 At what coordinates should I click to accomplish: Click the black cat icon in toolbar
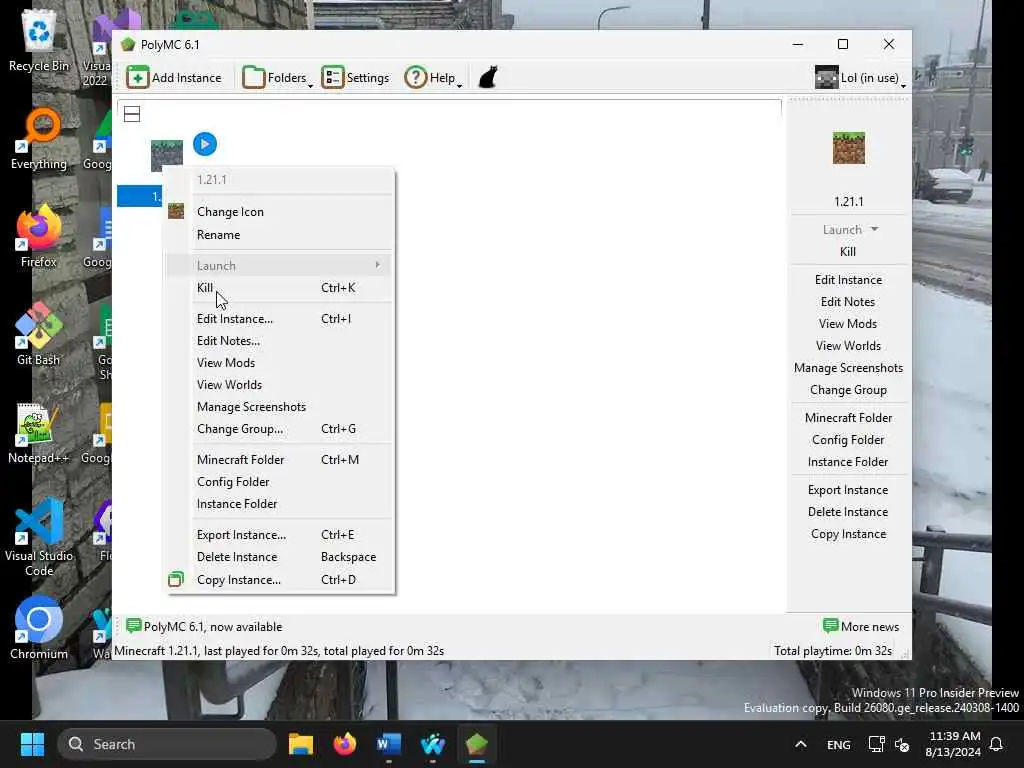tap(488, 77)
